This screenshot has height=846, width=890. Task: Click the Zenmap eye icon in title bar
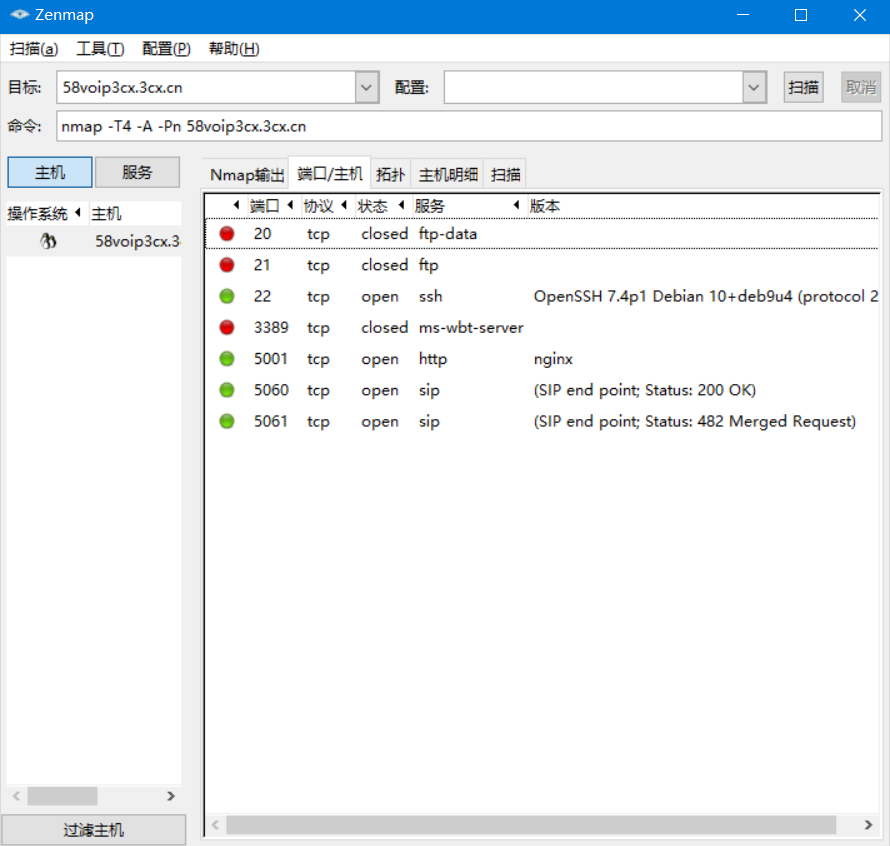click(19, 15)
